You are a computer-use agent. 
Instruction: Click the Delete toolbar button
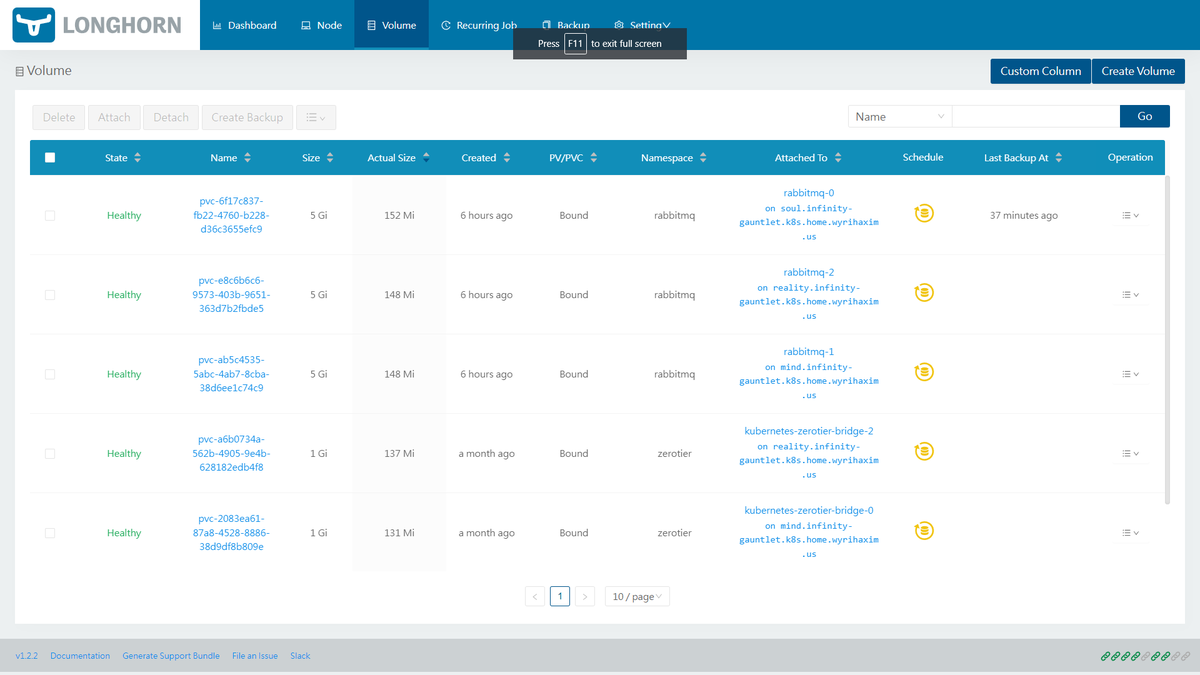59,117
